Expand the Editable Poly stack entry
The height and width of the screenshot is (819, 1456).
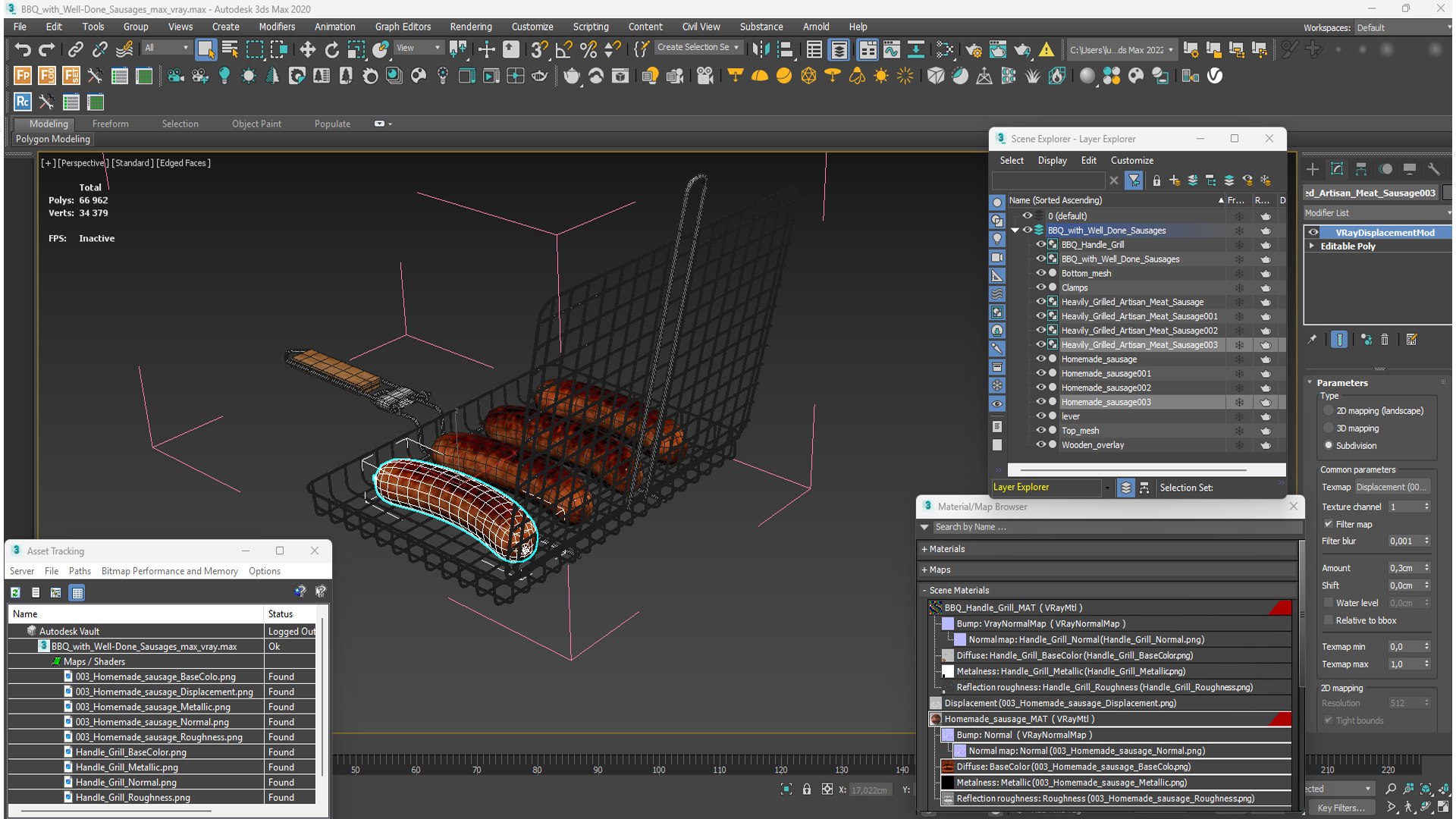1312,246
